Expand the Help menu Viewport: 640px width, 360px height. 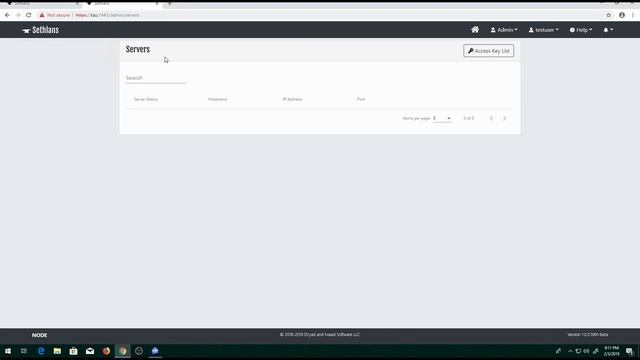(581, 30)
